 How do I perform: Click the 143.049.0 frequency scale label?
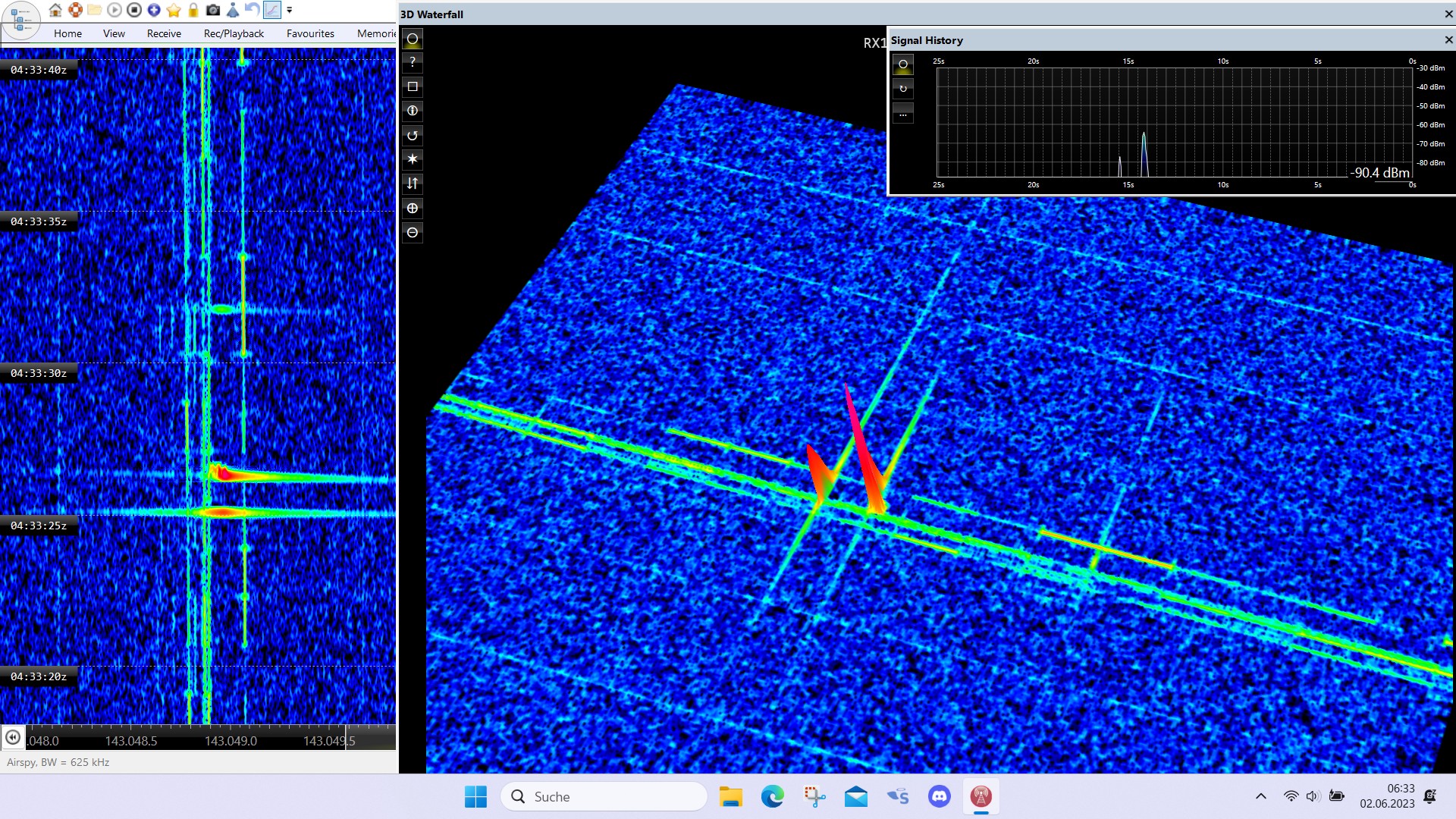(231, 741)
